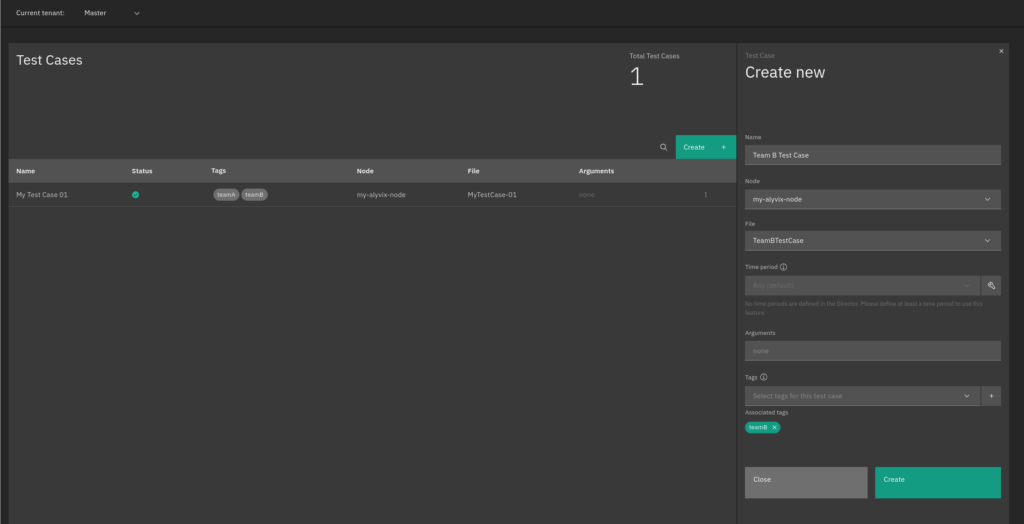Close the Create new panel with X

coord(1001,51)
